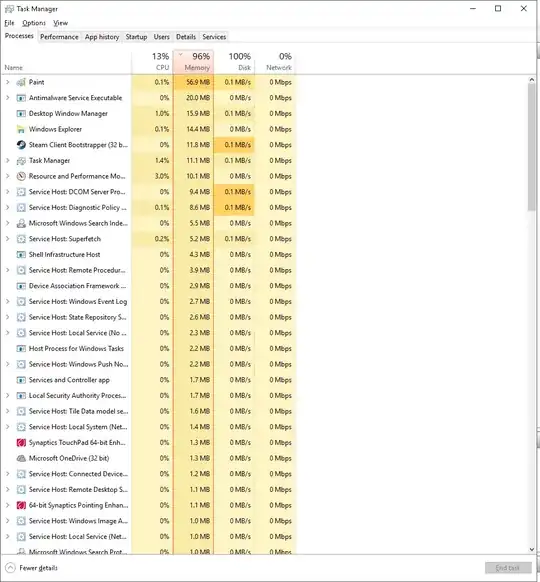Image resolution: width=540 pixels, height=582 pixels.
Task: Switch to the Startup tab
Action: point(136,37)
